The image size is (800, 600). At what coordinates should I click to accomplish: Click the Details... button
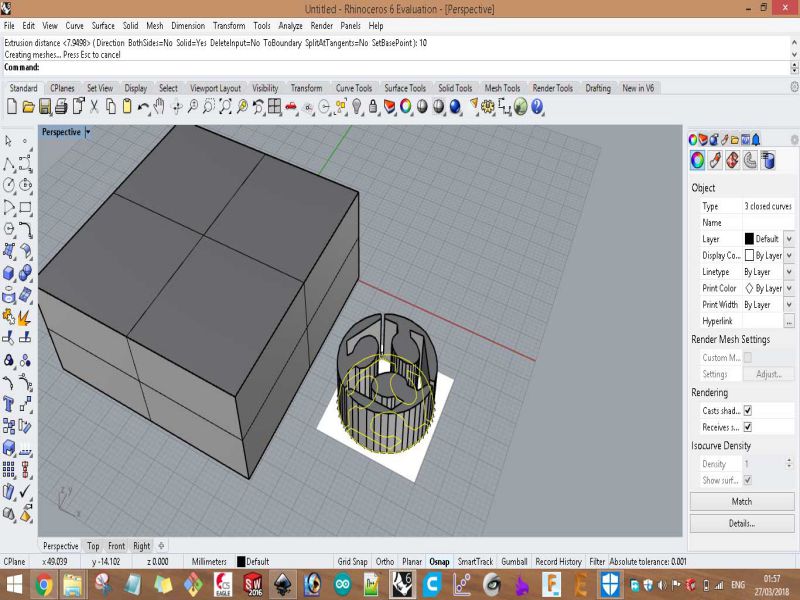click(x=741, y=523)
